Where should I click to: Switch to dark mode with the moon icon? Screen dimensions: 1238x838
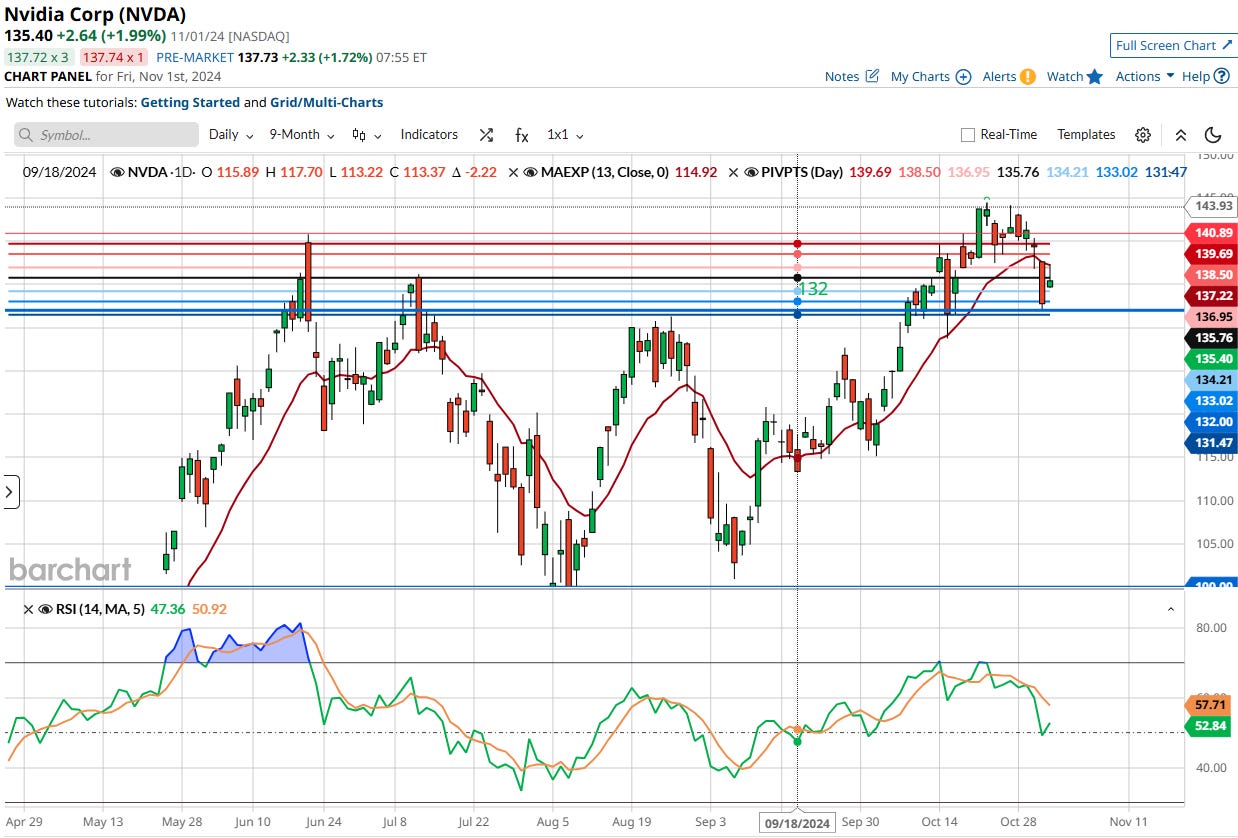point(1214,135)
